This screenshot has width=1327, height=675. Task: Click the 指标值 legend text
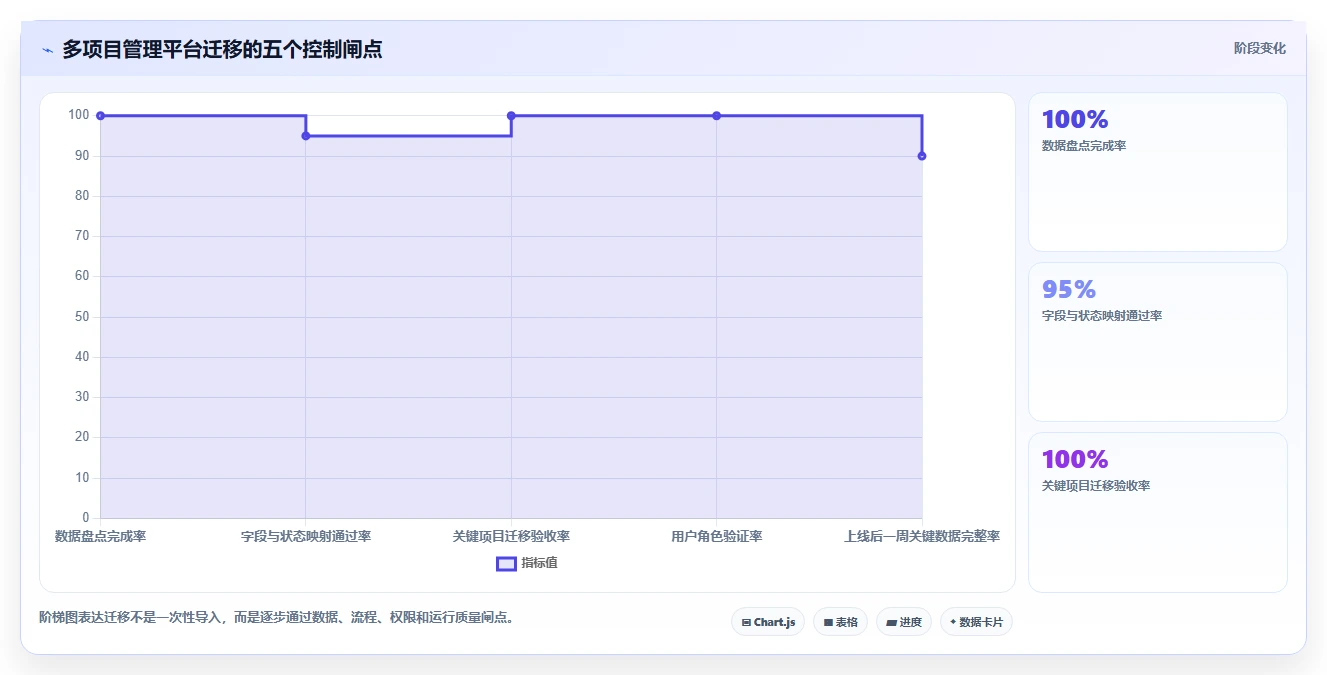540,563
